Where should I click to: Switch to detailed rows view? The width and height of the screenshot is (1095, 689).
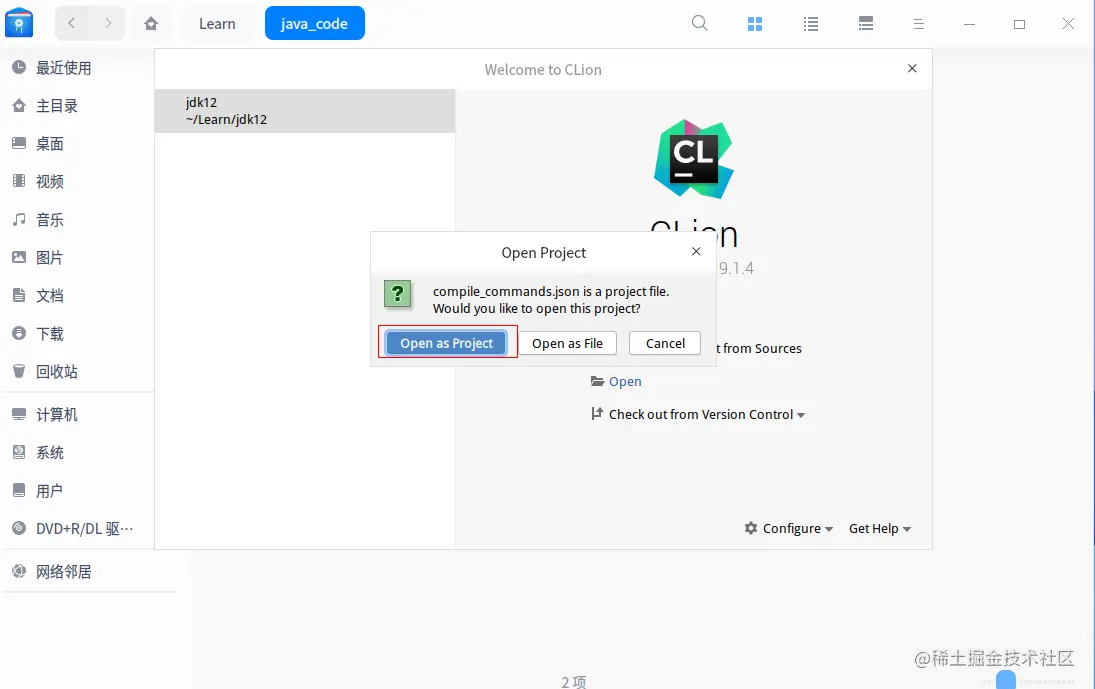866,24
